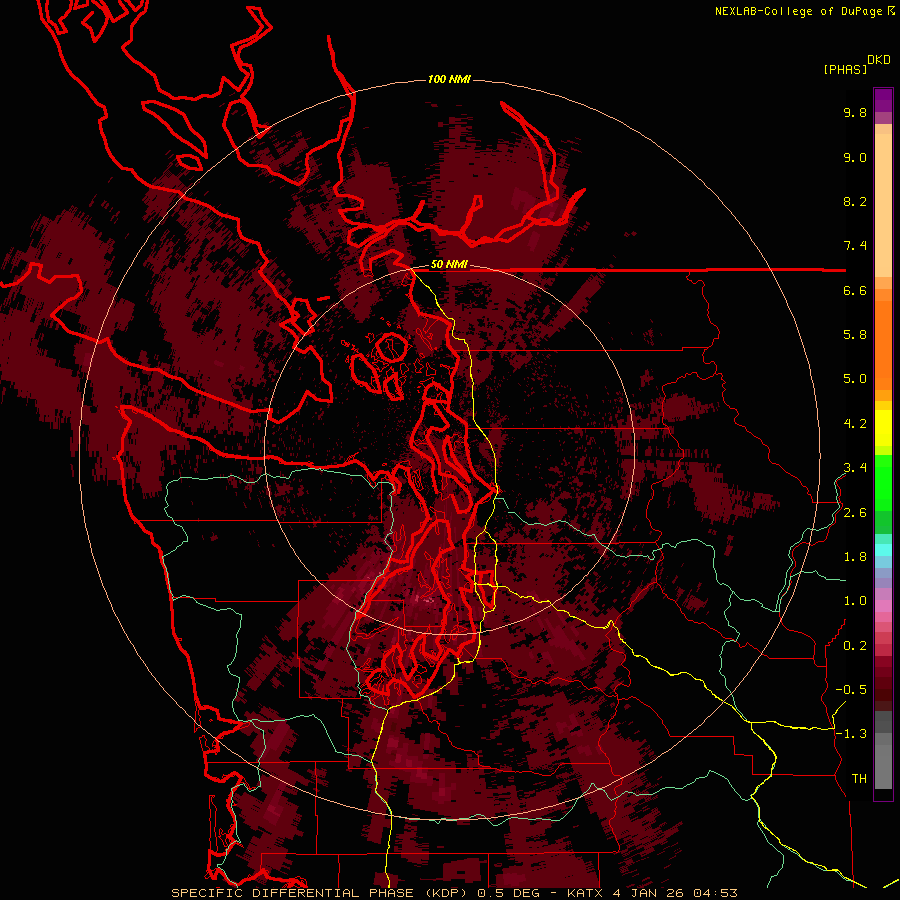This screenshot has width=900, height=900.
Task: Click the [PHAS] legend unit label
Action: tap(845, 70)
